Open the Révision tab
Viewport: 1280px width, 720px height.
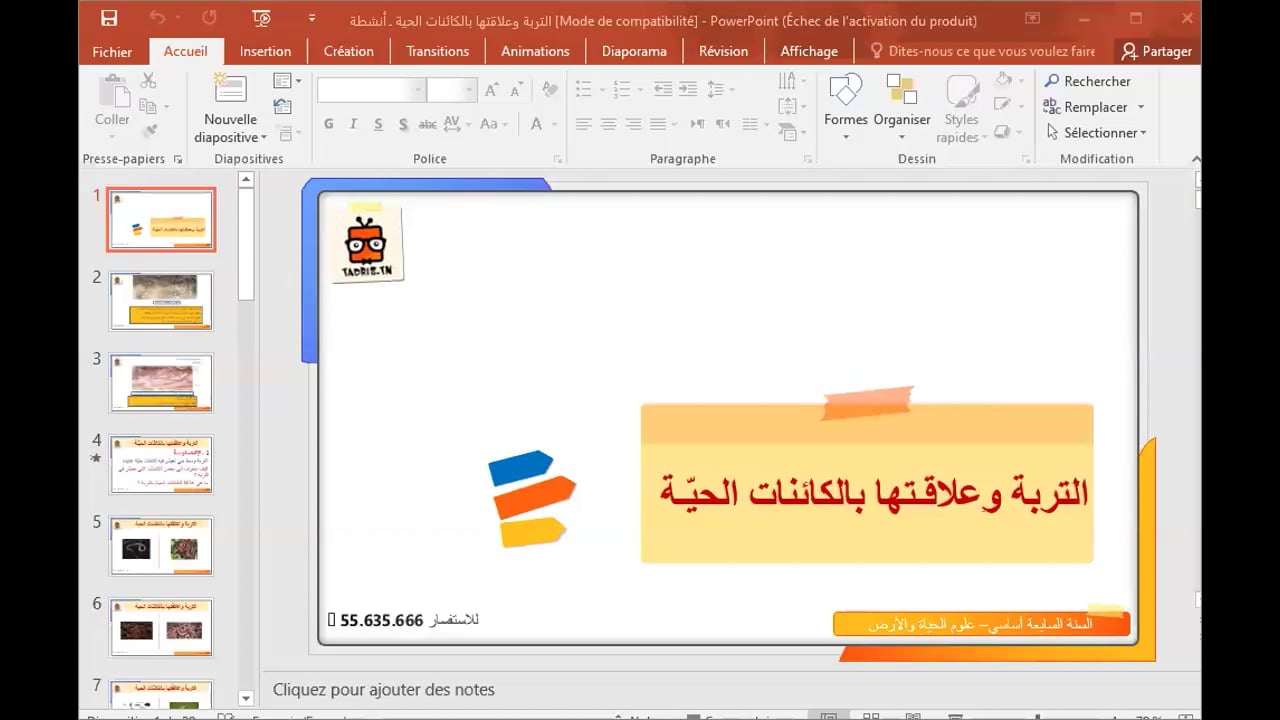click(723, 51)
